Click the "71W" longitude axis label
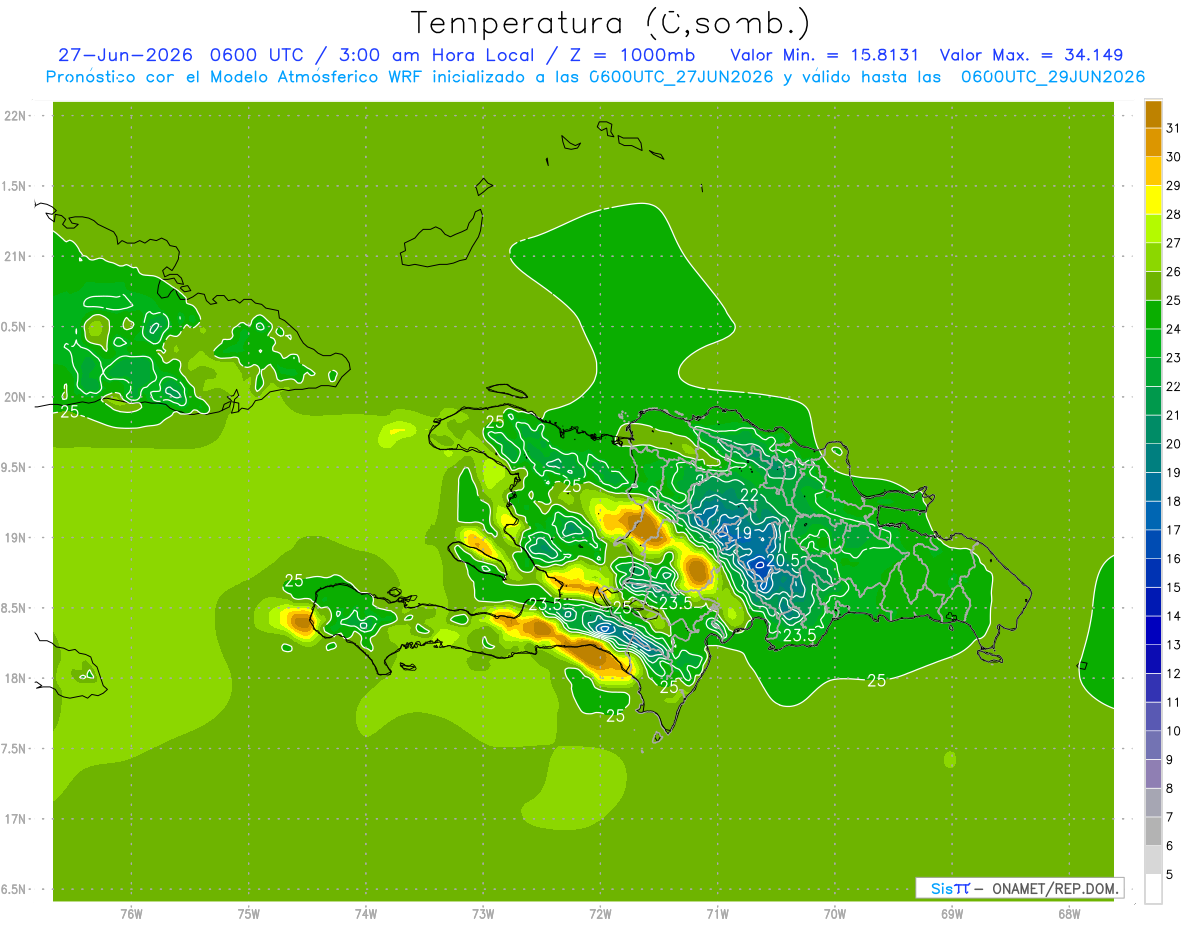This screenshot has width=1200, height=927. pyautogui.click(x=717, y=913)
